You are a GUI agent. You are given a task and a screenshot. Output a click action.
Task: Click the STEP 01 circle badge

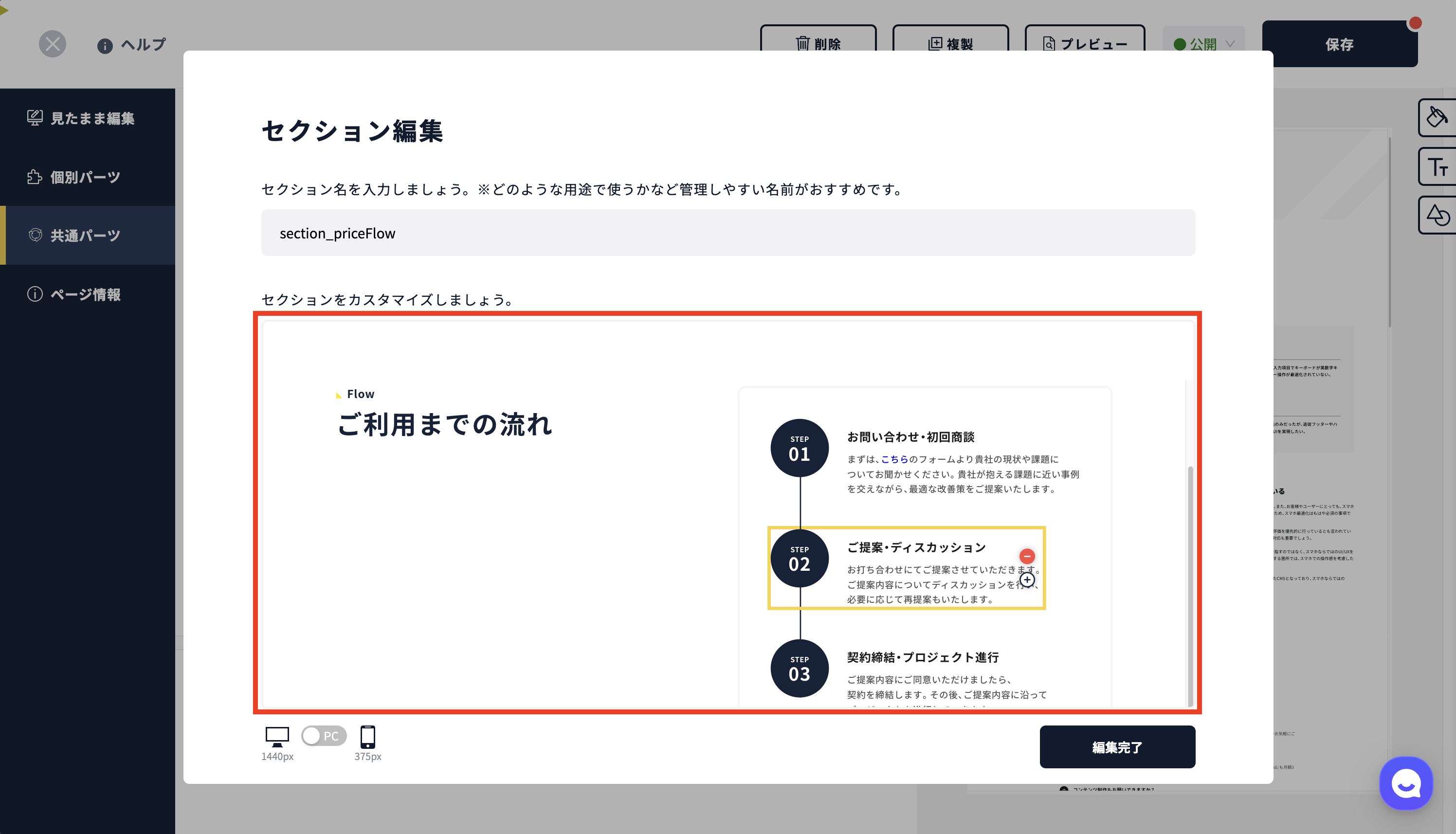tap(800, 448)
